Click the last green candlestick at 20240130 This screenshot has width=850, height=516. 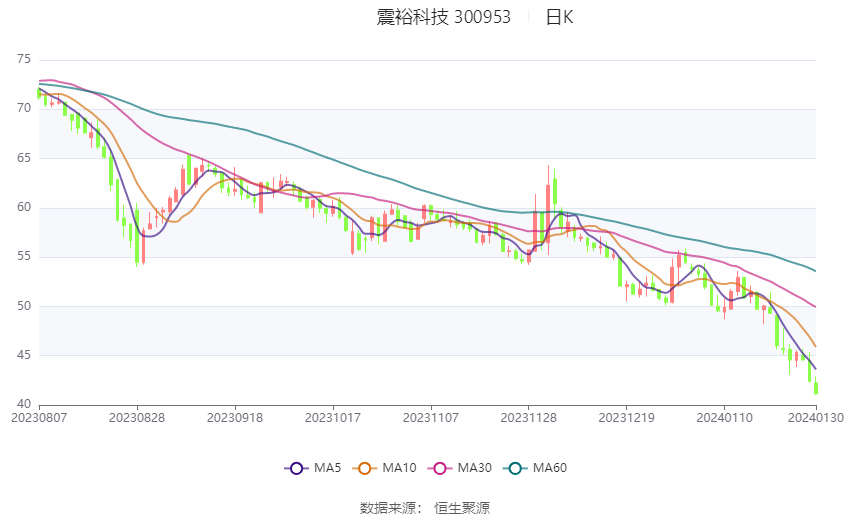point(816,387)
